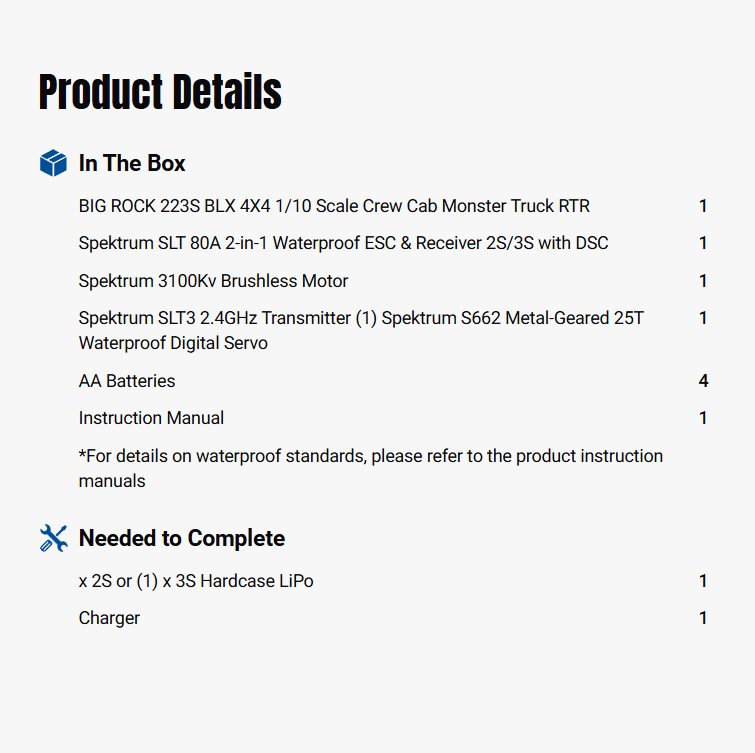Screen dimensions: 755x753
Task: Click the BIG ROCK 223S BLX Monster Truck item
Action: [x=334, y=206]
